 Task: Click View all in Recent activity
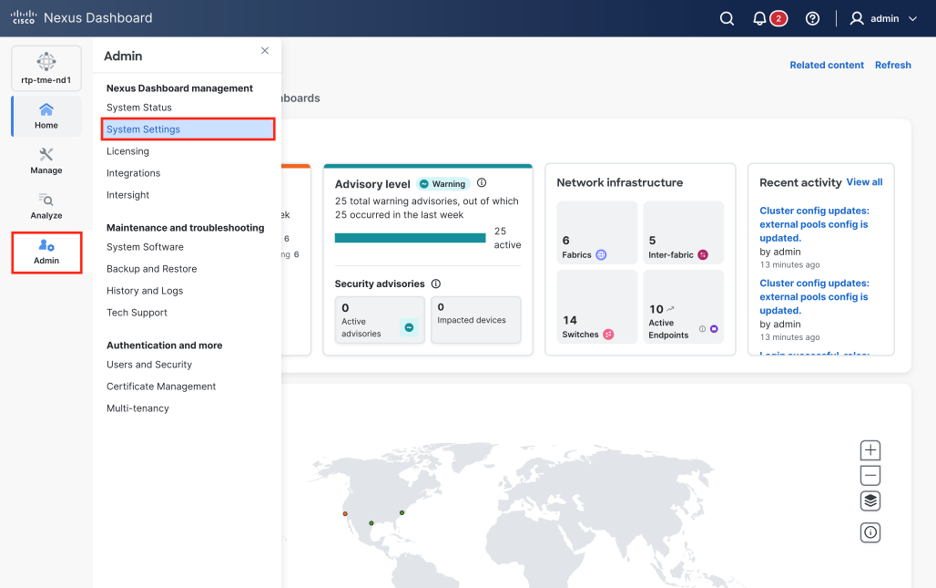click(864, 182)
